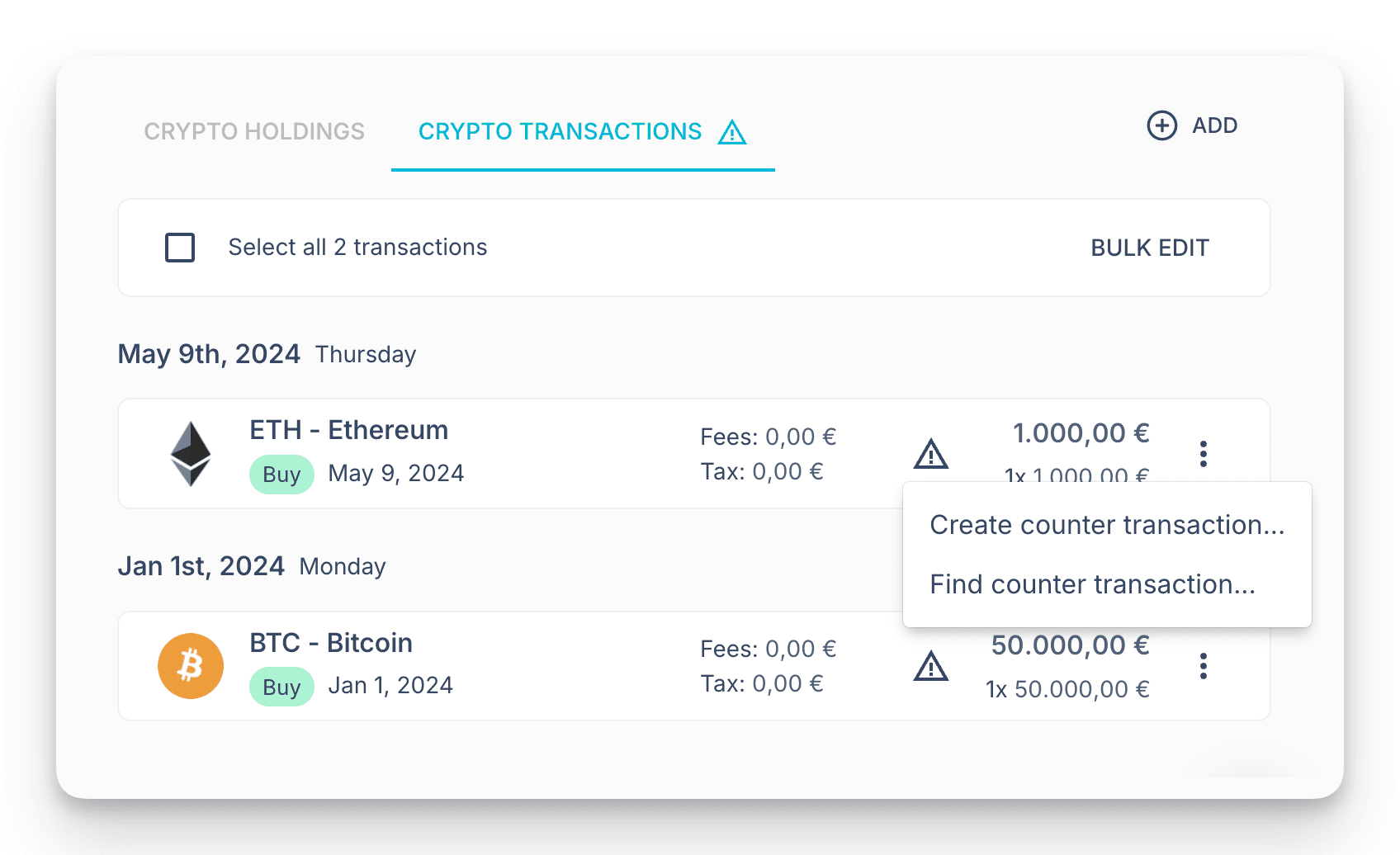Open the BTC - Bitcoin transaction title

point(331,642)
